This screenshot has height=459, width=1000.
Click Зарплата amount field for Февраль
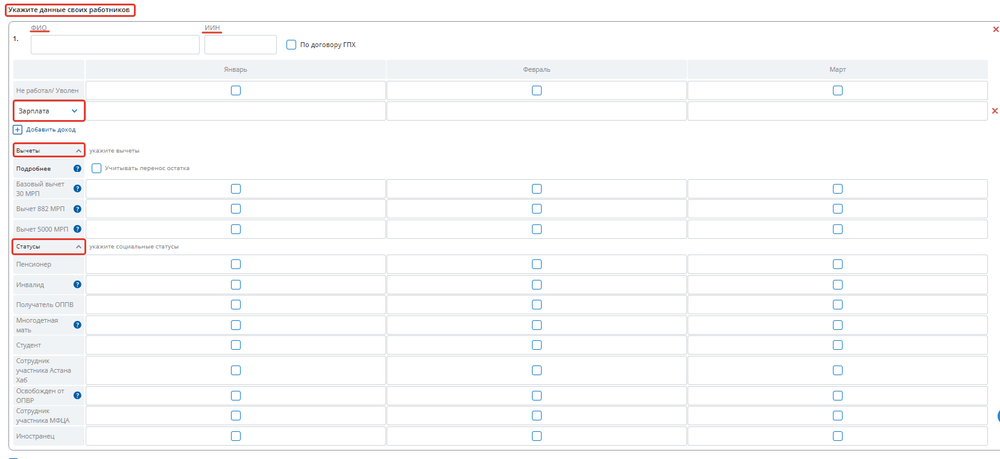pos(537,111)
